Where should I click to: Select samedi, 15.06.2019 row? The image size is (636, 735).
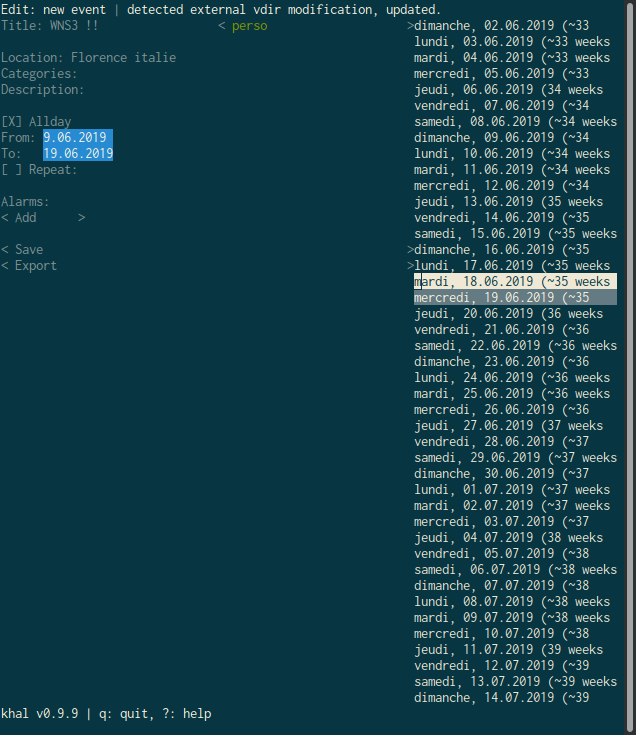tap(515, 233)
